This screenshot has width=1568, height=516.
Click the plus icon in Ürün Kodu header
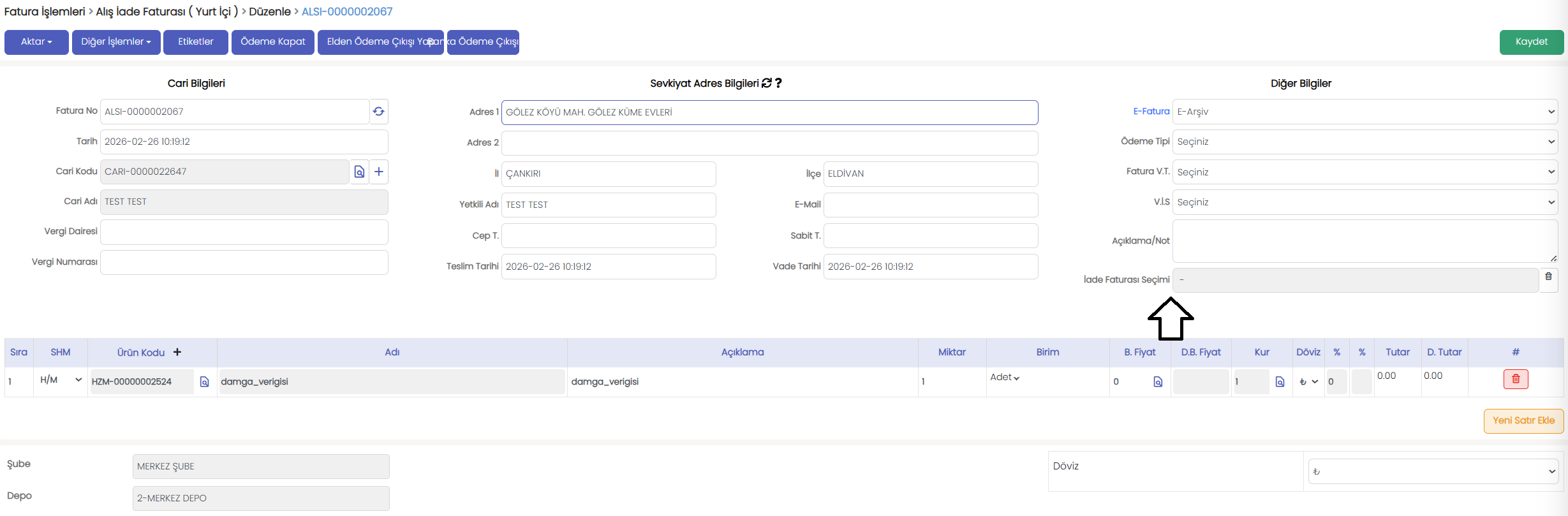click(x=177, y=352)
